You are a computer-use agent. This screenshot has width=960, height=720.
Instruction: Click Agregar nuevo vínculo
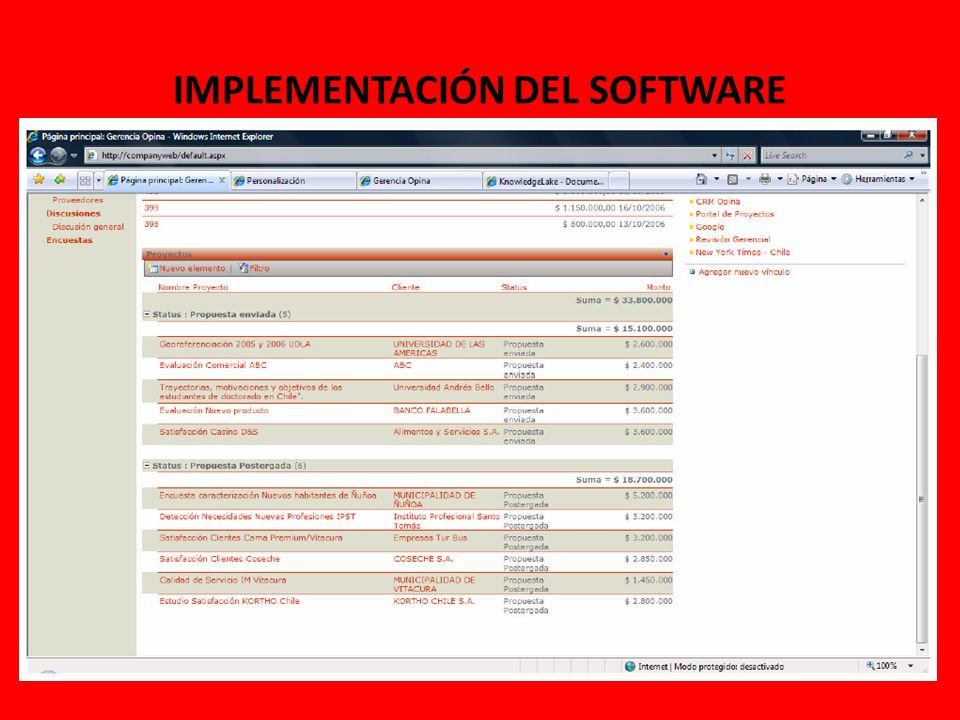[744, 272]
